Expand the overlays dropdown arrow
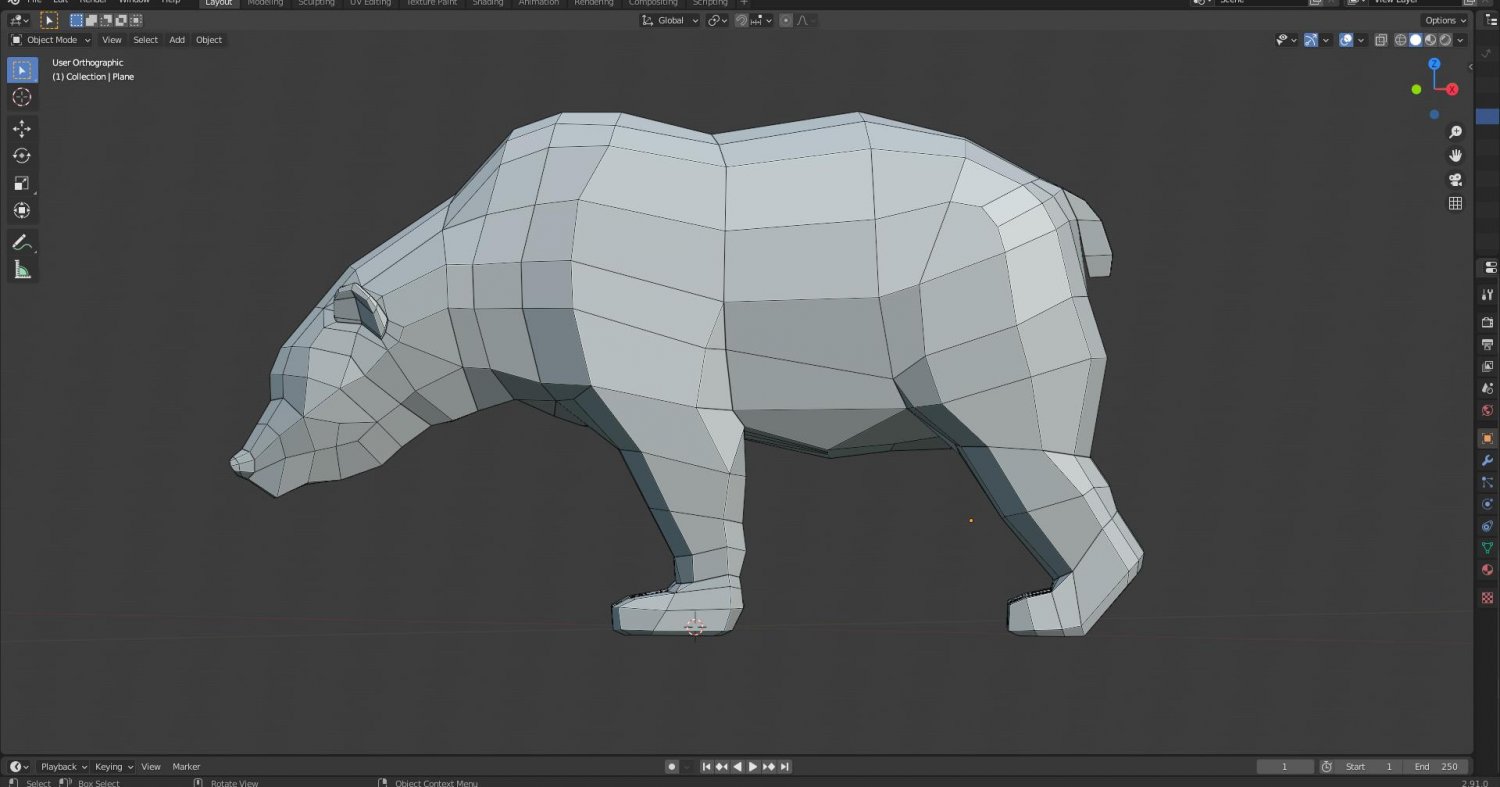This screenshot has height=787, width=1500. 1361,40
